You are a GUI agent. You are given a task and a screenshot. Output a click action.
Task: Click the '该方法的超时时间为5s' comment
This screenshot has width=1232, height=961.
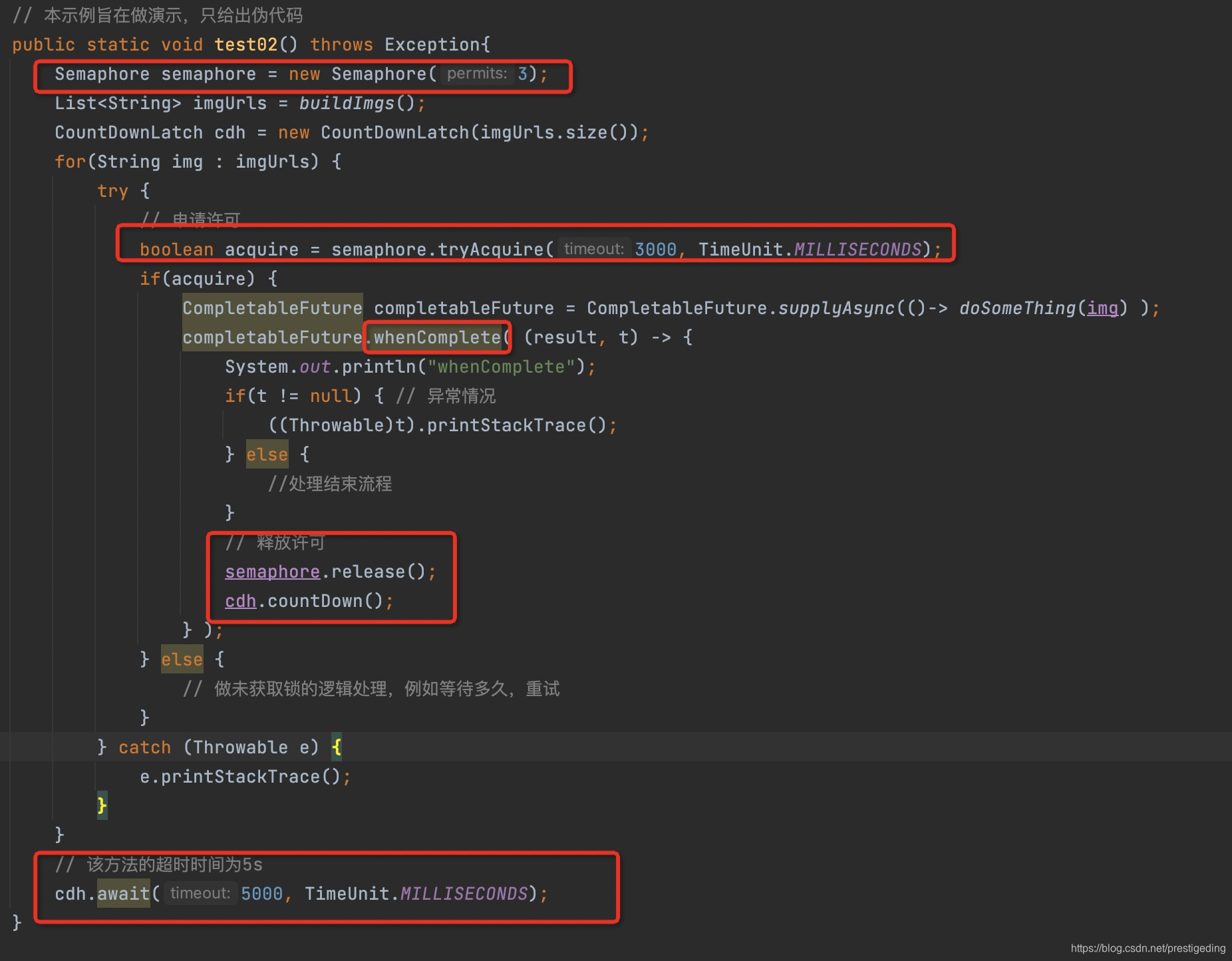coord(159,865)
